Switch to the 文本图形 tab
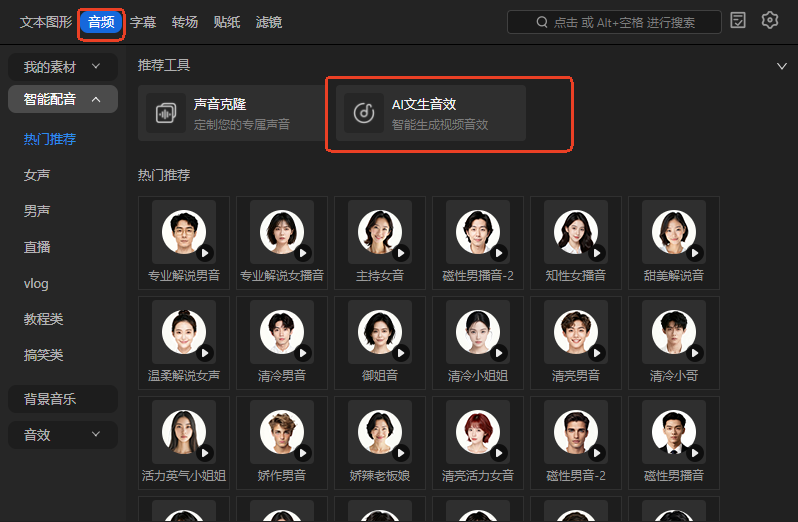The image size is (798, 522). 46,22
